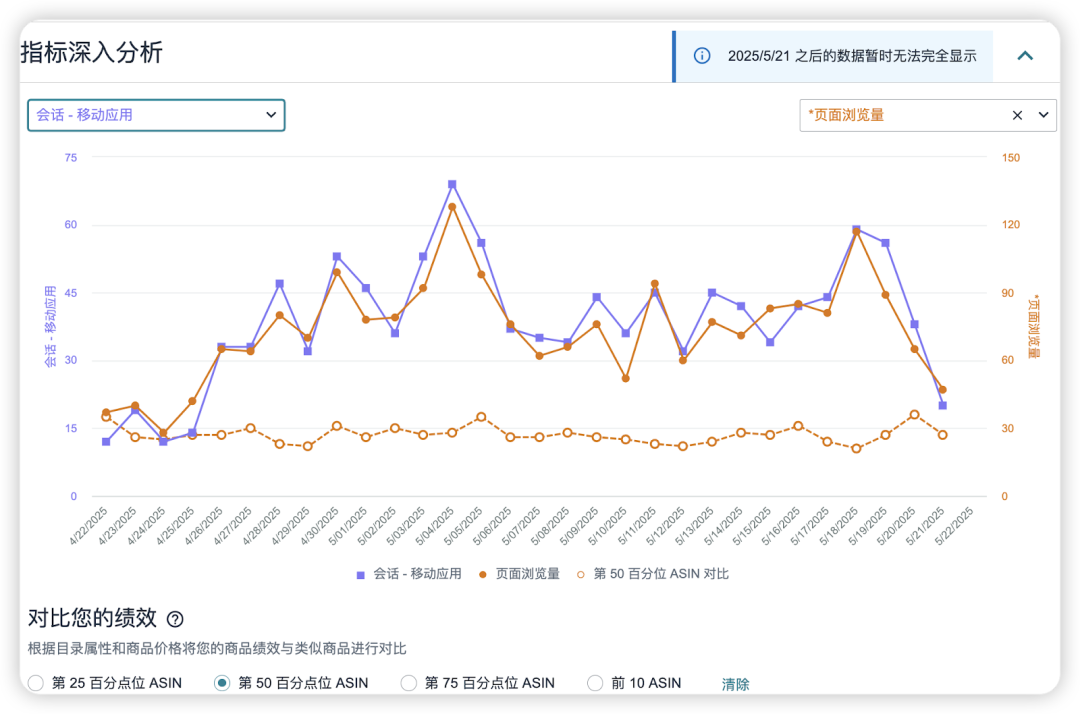Click the purple data point on 5/21/2025
This screenshot has height=714, width=1080.
point(942,406)
